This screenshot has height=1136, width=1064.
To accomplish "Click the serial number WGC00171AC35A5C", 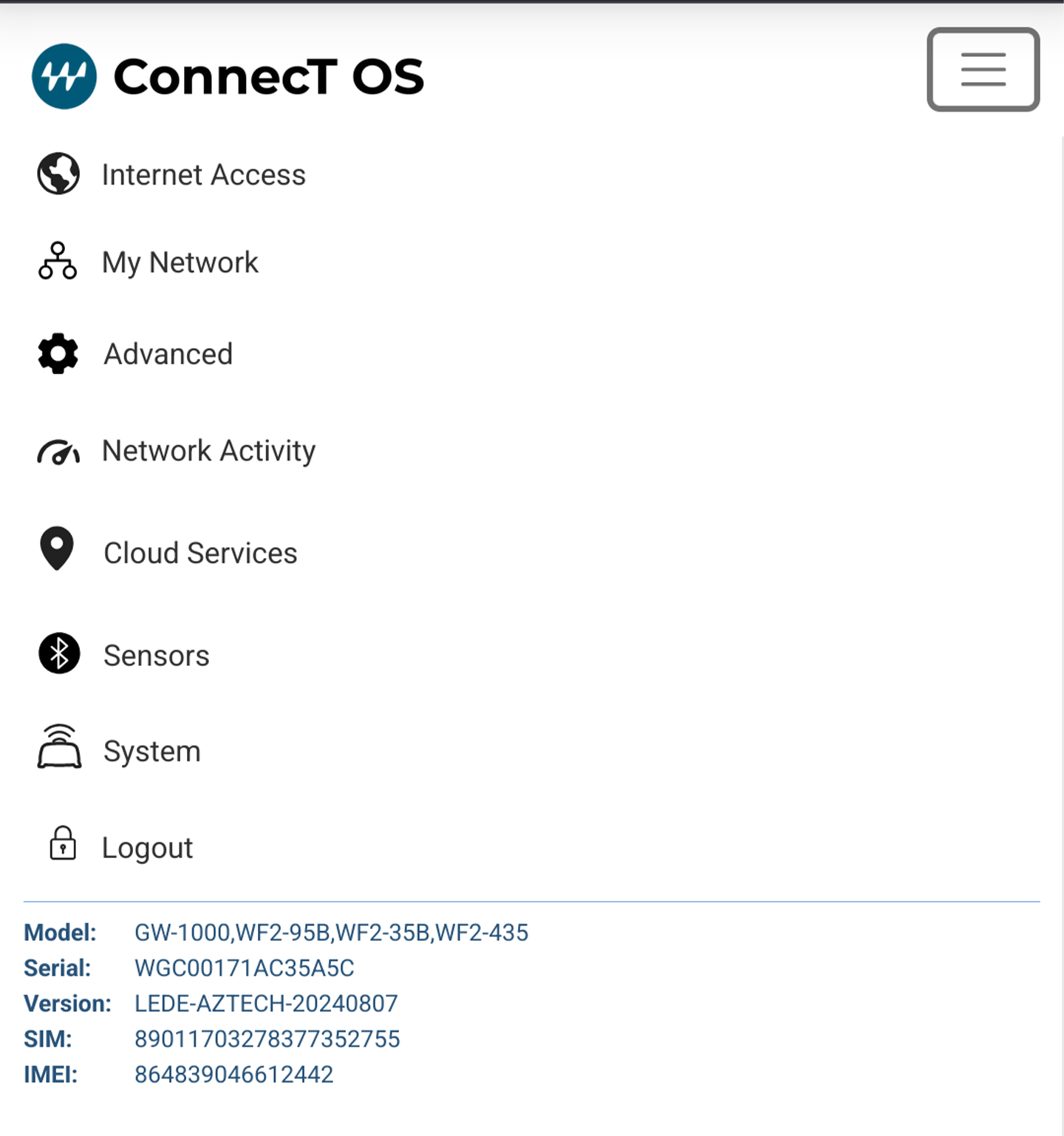I will (x=245, y=967).
